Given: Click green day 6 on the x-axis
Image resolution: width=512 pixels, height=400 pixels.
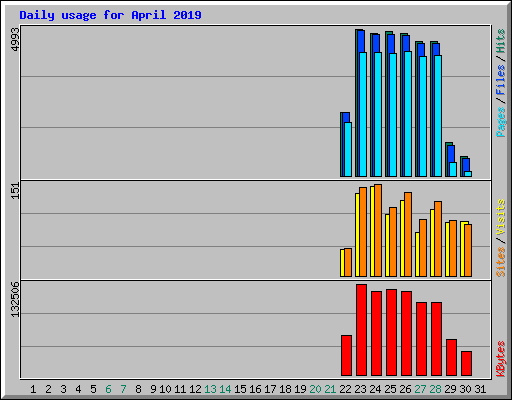Looking at the screenshot, I should point(108,389).
